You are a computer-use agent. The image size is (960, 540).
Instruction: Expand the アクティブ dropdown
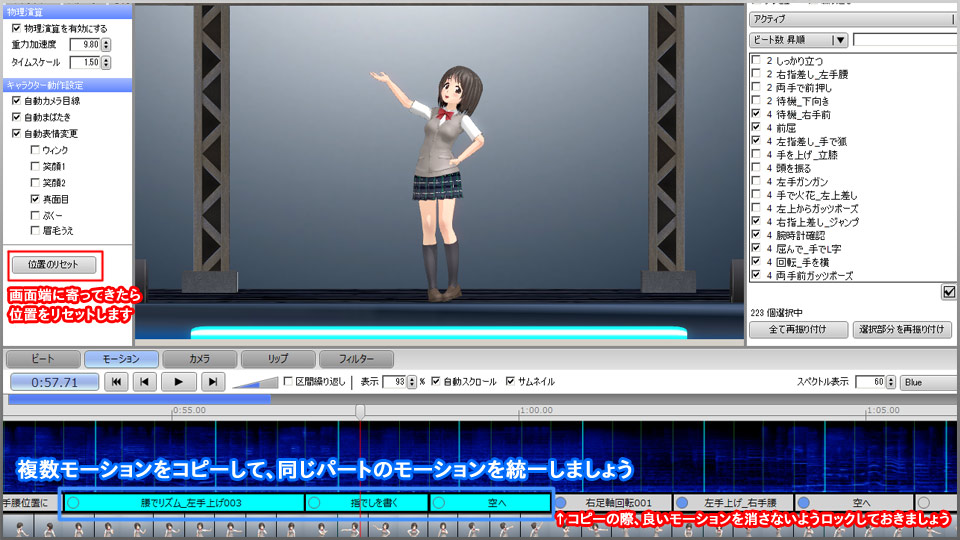point(850,18)
